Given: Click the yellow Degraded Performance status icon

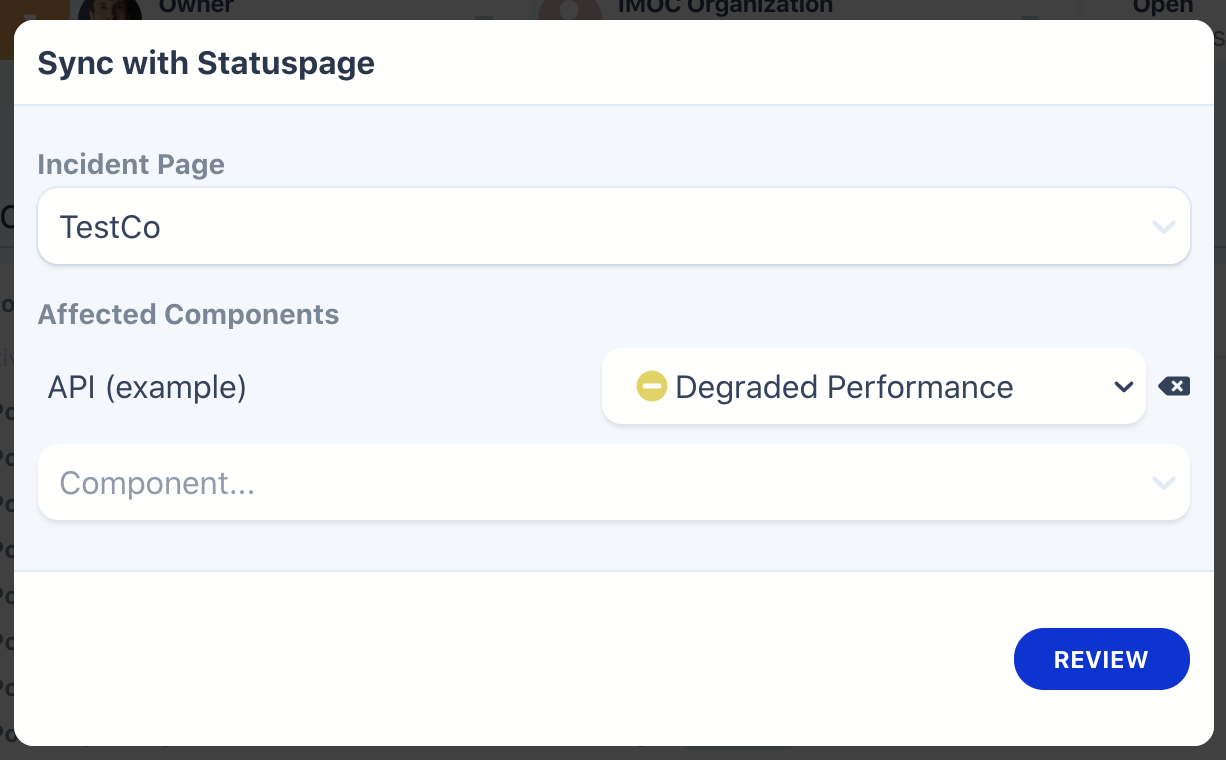Looking at the screenshot, I should 651,386.
